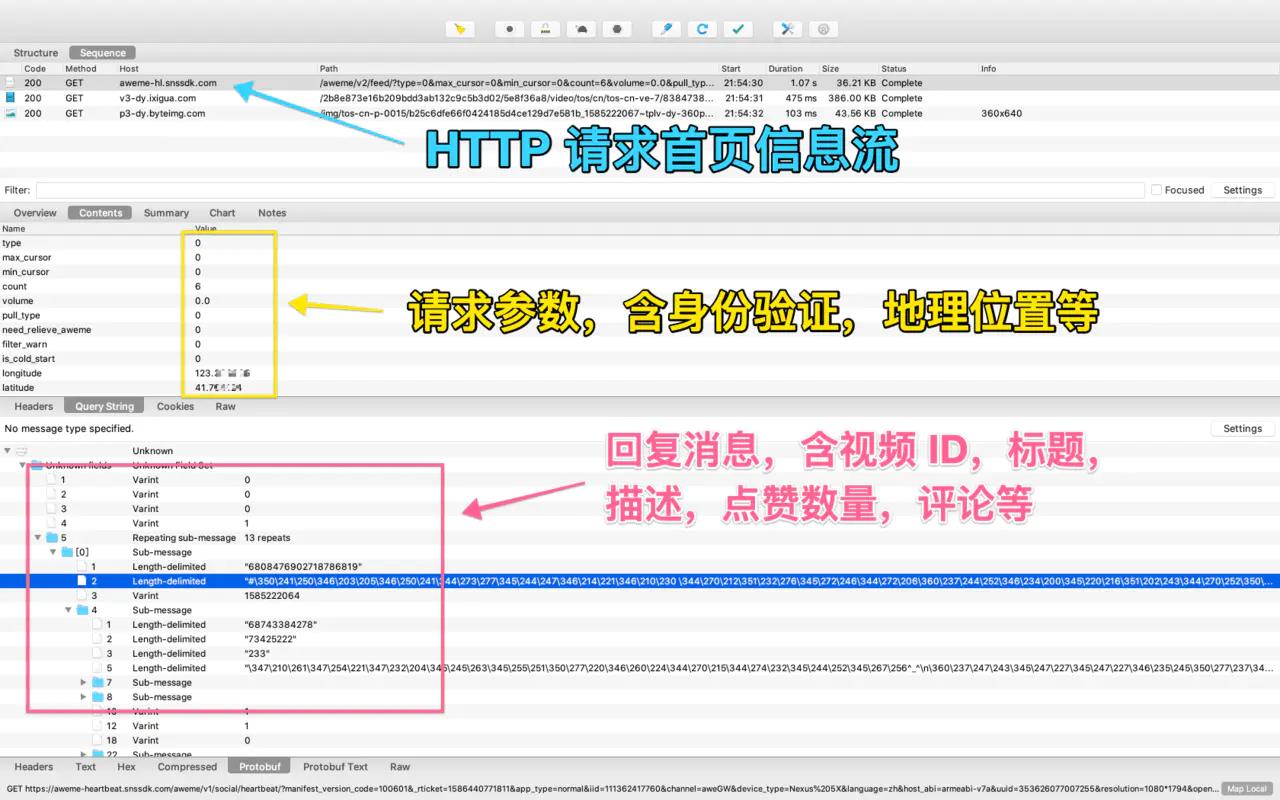Select the need_relieve_aweme parameter row
1280x800 pixels.
click(640, 329)
